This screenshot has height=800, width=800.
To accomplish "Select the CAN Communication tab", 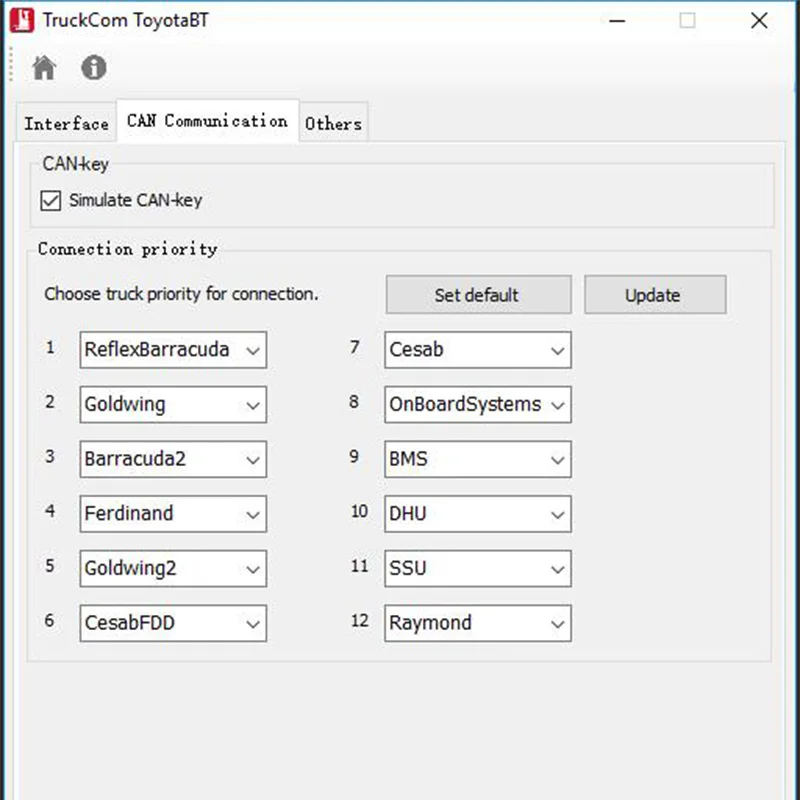I will [207, 121].
